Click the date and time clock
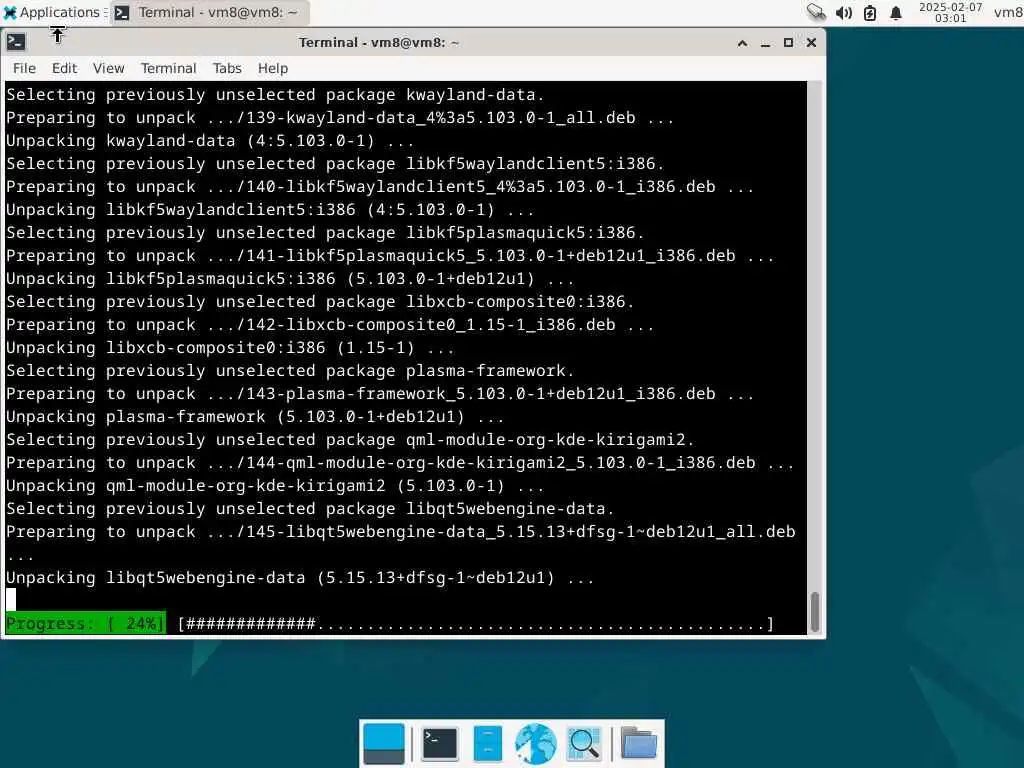 [x=950, y=12]
